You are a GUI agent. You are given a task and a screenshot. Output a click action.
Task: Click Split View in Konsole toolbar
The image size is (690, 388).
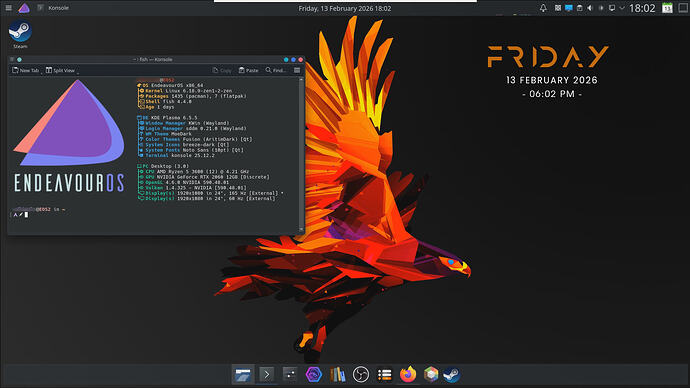tap(60, 70)
